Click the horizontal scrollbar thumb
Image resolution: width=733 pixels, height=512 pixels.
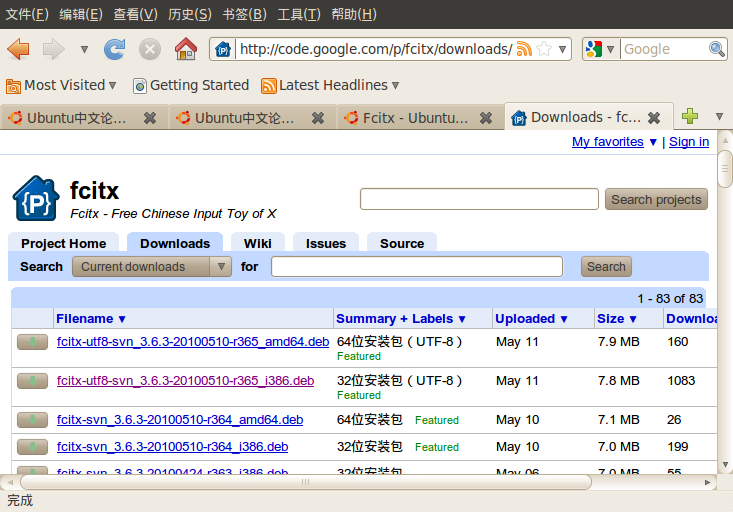point(306,482)
